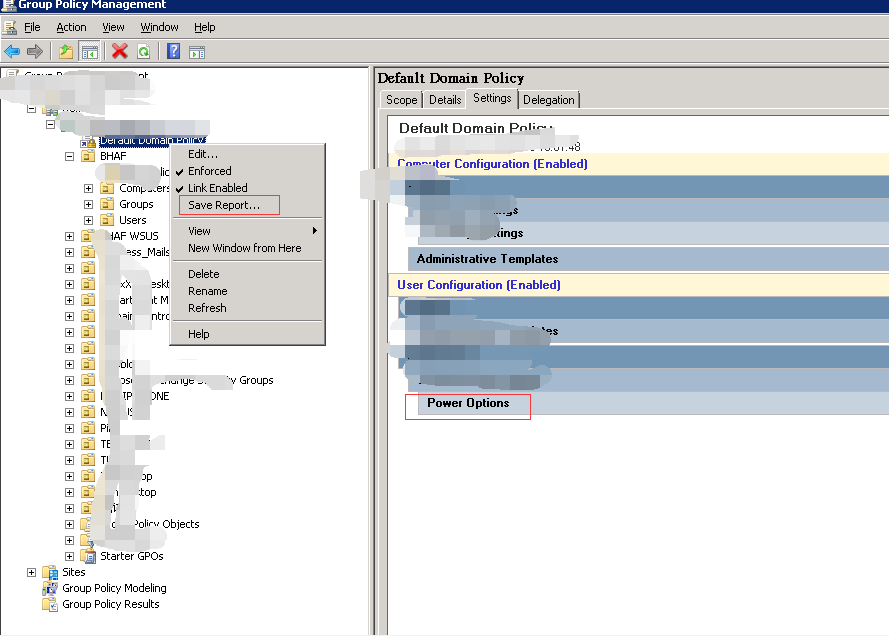Choose Delete from the context menu
This screenshot has height=636, width=889.
(248, 274)
